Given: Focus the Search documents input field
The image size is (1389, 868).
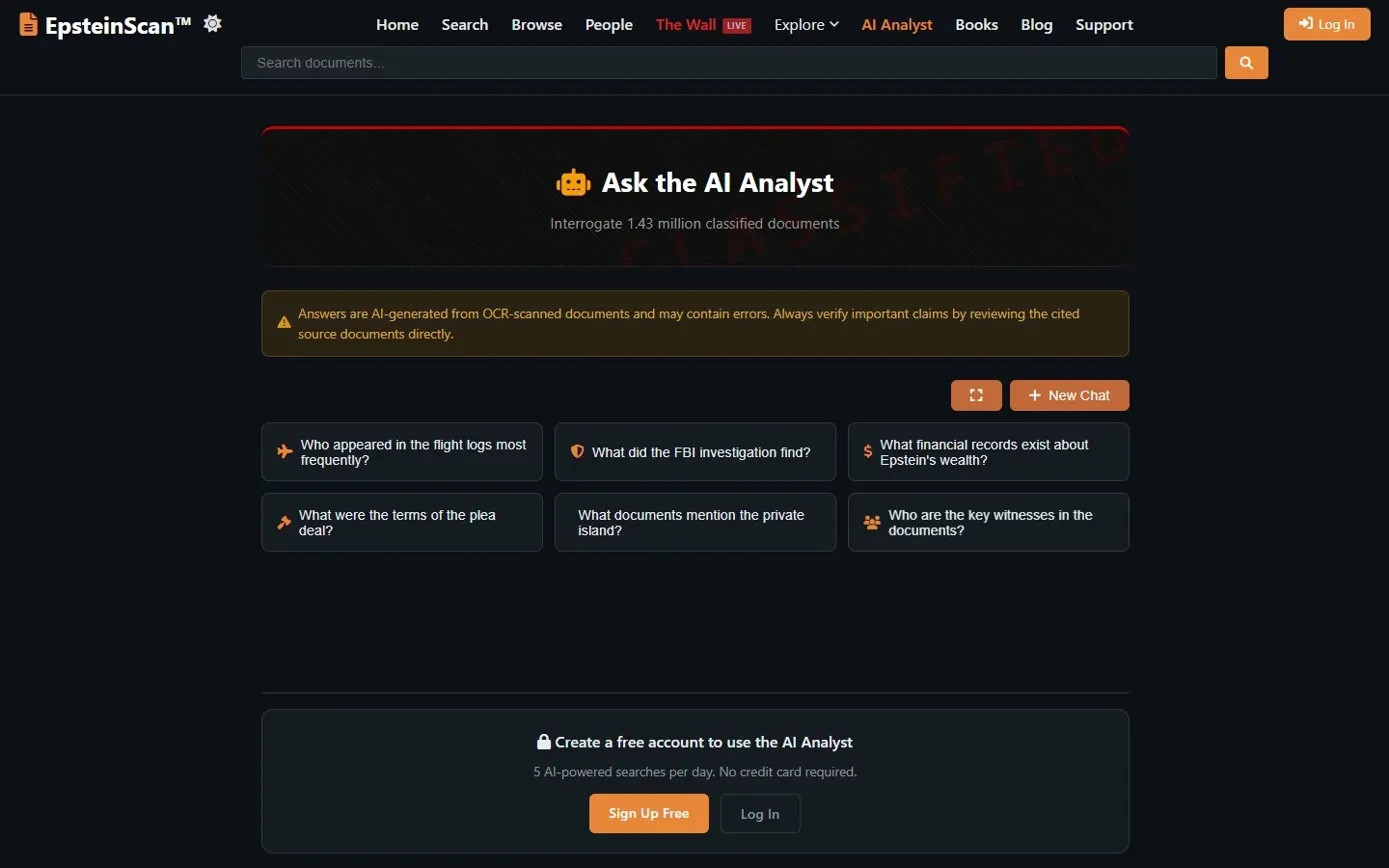Looking at the screenshot, I should pos(729,62).
